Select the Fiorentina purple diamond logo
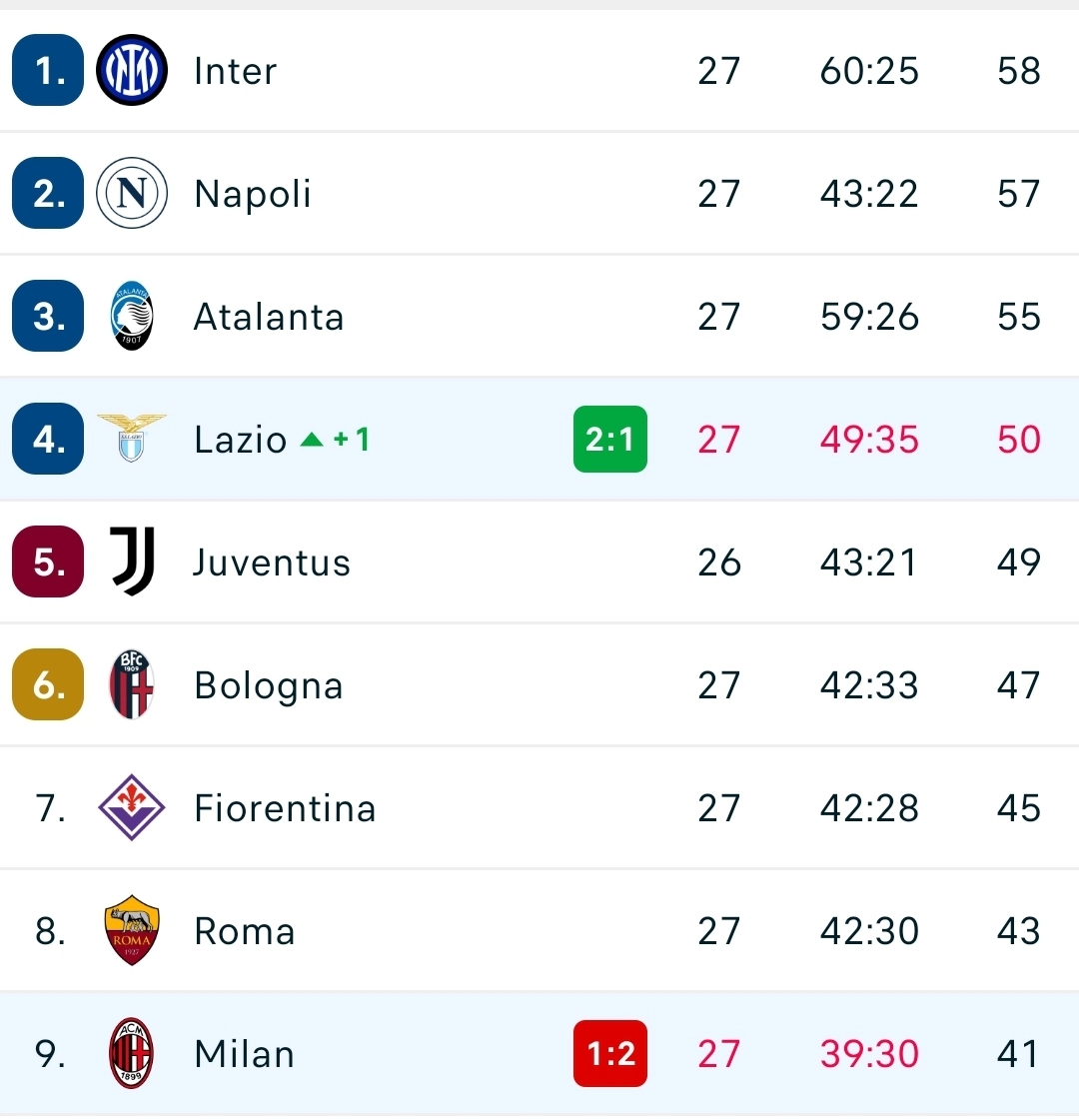1079x1120 pixels. coord(132,807)
